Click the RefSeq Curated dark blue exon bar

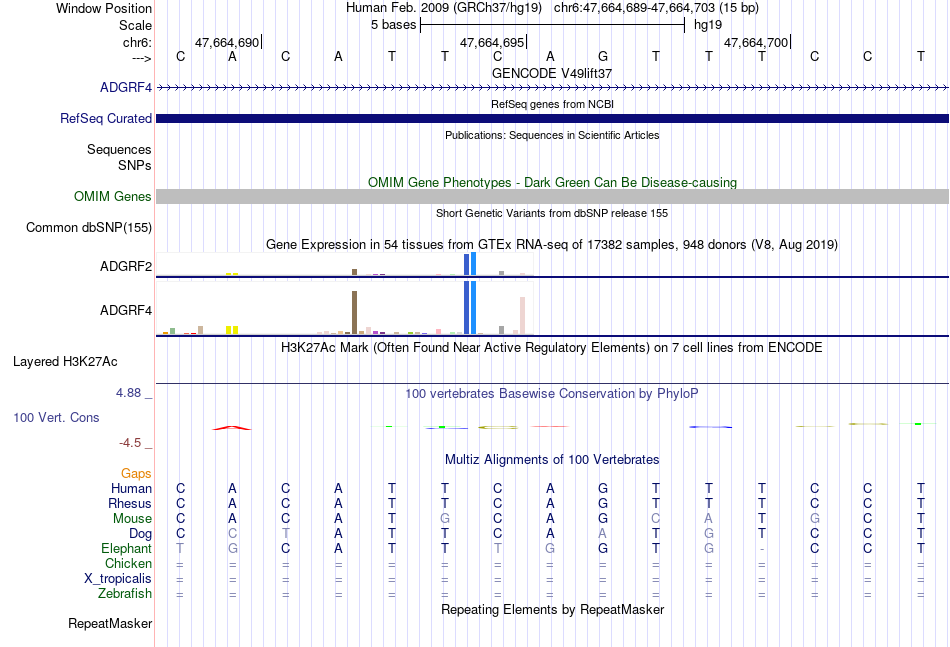552,118
